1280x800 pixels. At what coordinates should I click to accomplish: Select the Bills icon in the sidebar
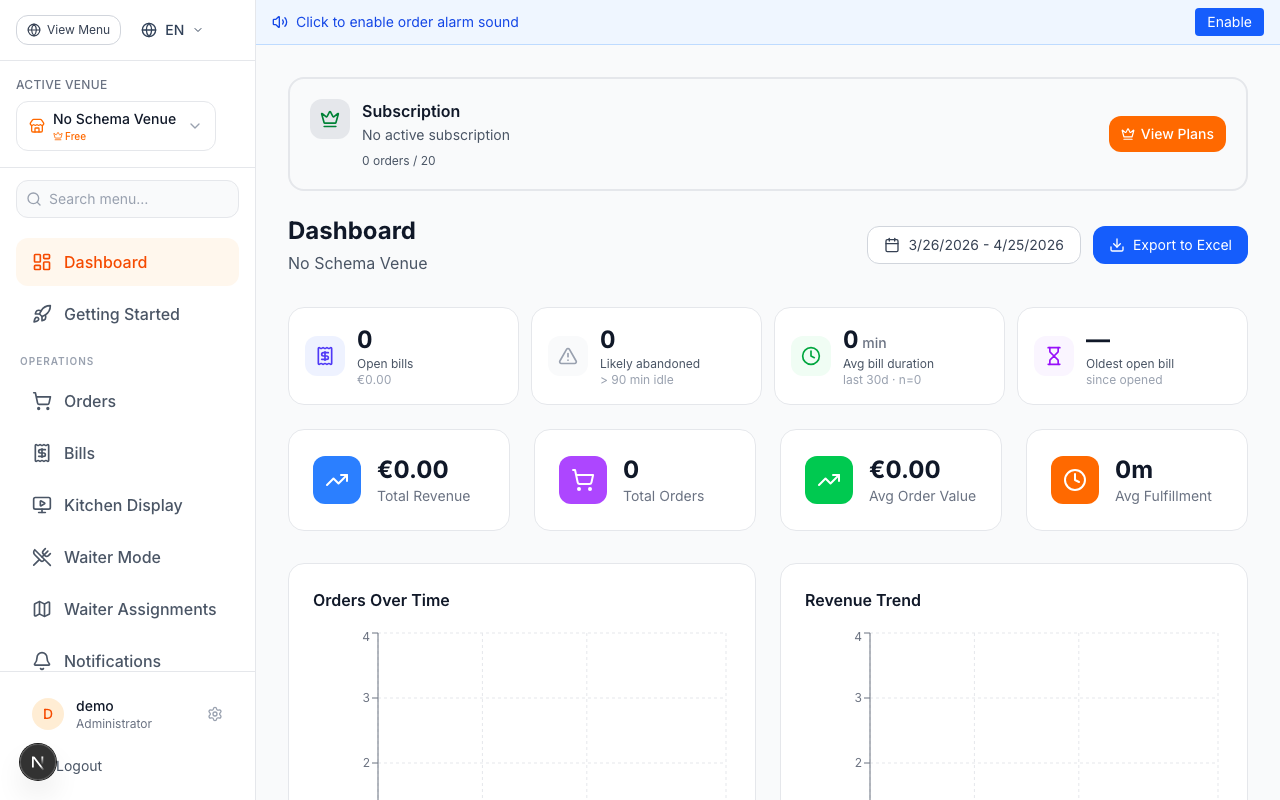(x=41, y=453)
